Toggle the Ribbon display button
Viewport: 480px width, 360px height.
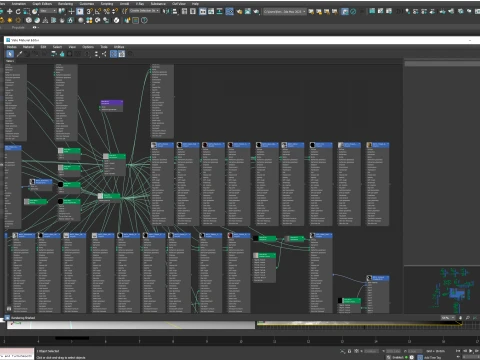pos(203,11)
